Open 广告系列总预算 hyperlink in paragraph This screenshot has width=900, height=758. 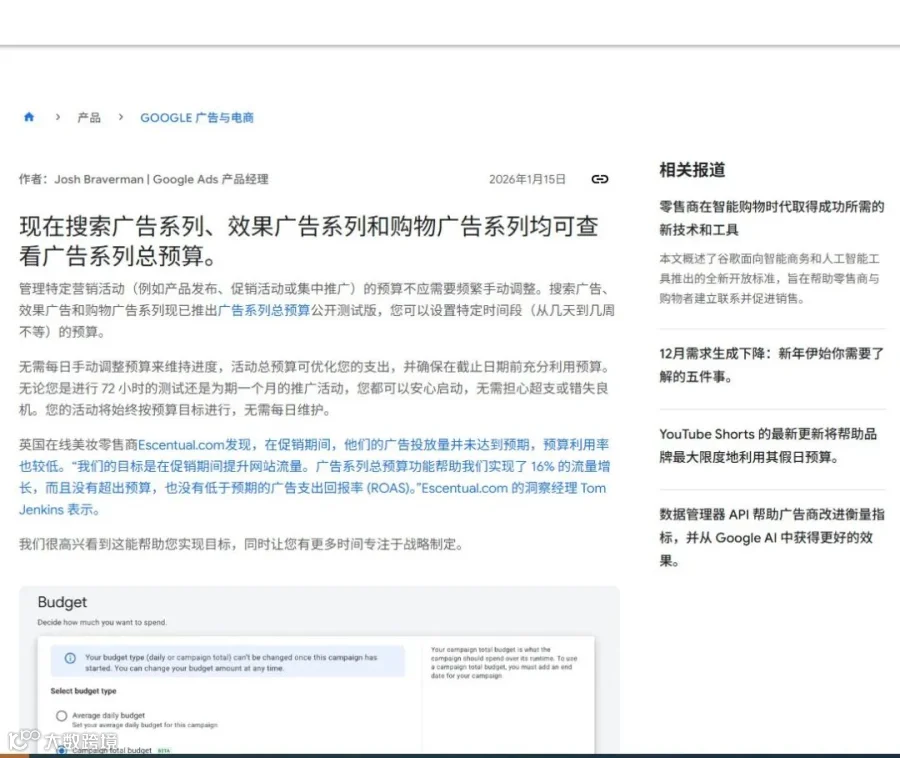coord(264,310)
